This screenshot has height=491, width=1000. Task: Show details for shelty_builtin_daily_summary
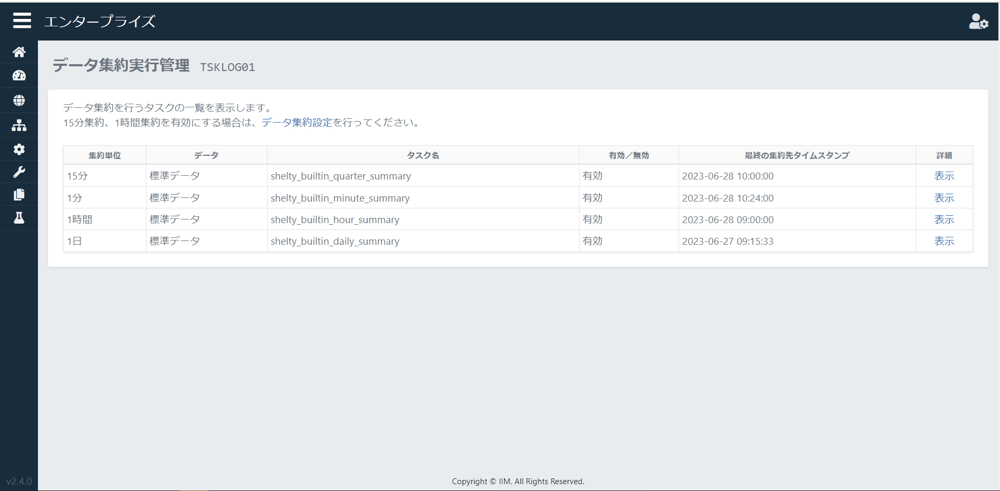coord(944,241)
